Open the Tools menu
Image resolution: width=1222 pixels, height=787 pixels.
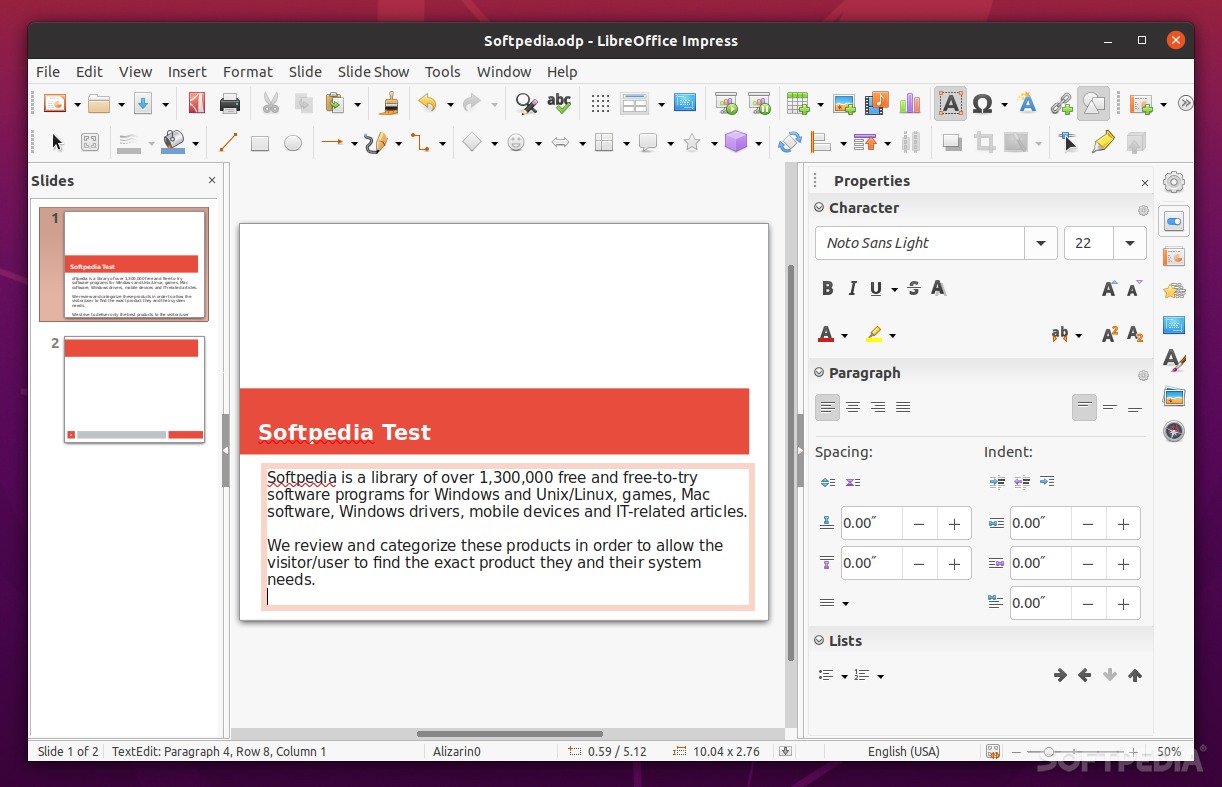click(x=442, y=71)
